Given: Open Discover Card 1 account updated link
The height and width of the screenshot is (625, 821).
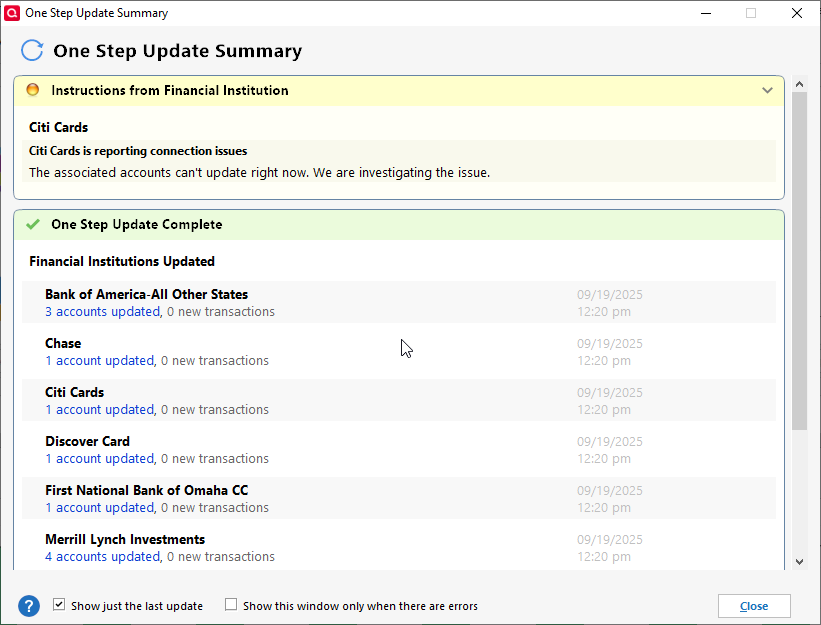Looking at the screenshot, I should pyautogui.click(x=99, y=459).
